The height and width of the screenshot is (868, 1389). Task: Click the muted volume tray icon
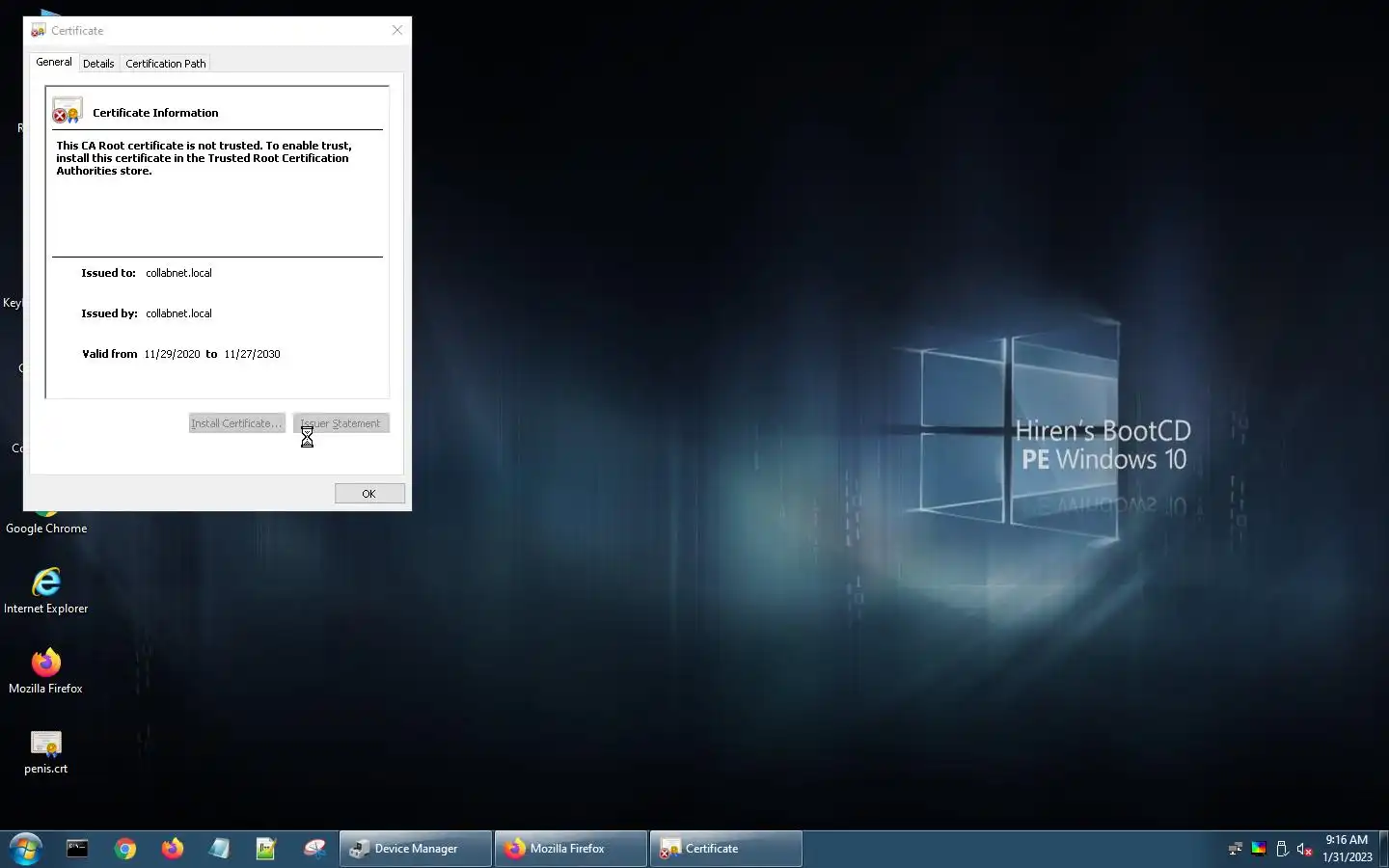(x=1305, y=849)
